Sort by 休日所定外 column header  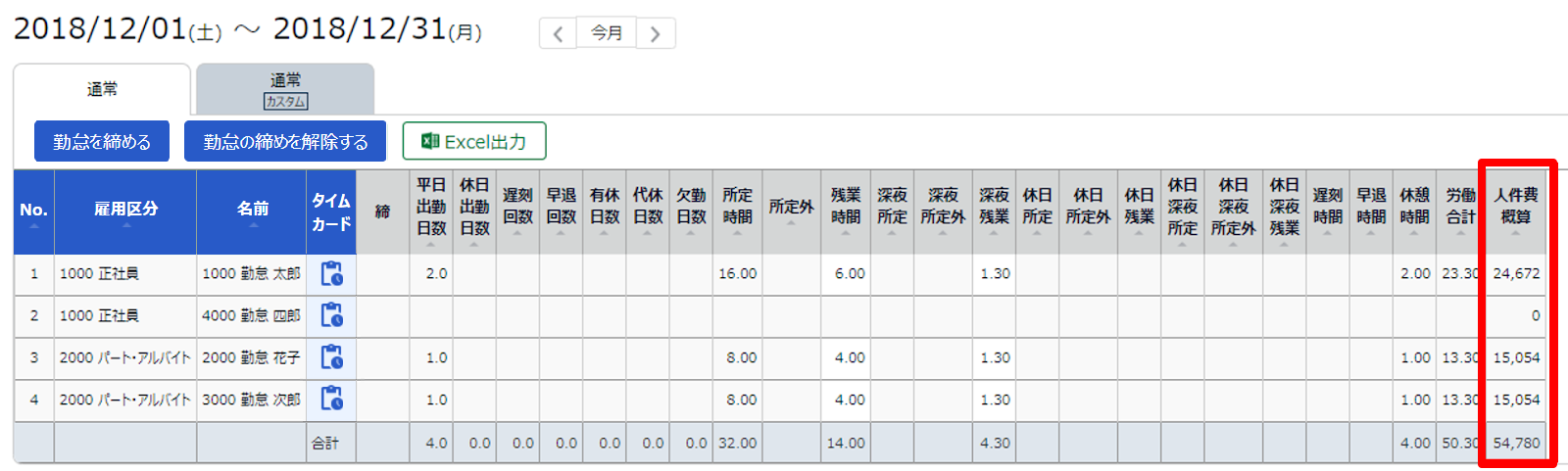pyautogui.click(x=1089, y=212)
